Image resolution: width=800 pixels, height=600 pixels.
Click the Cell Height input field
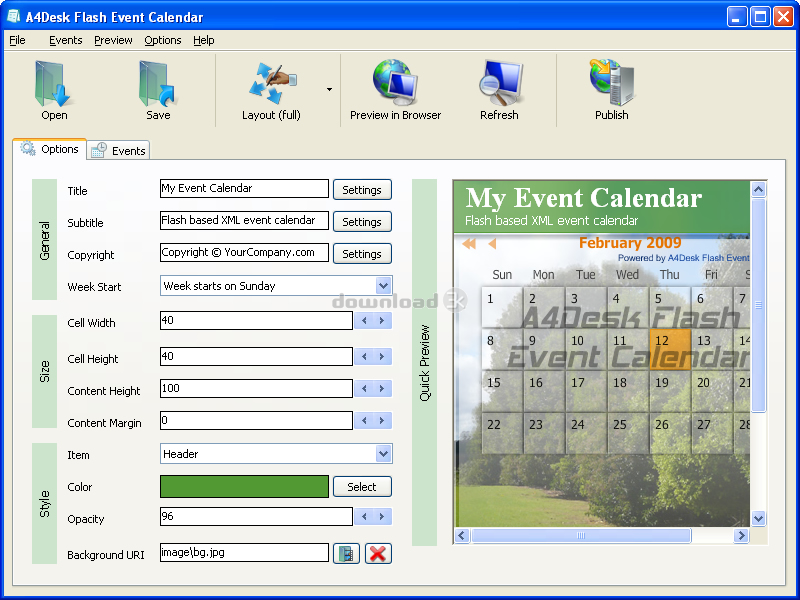tap(256, 356)
